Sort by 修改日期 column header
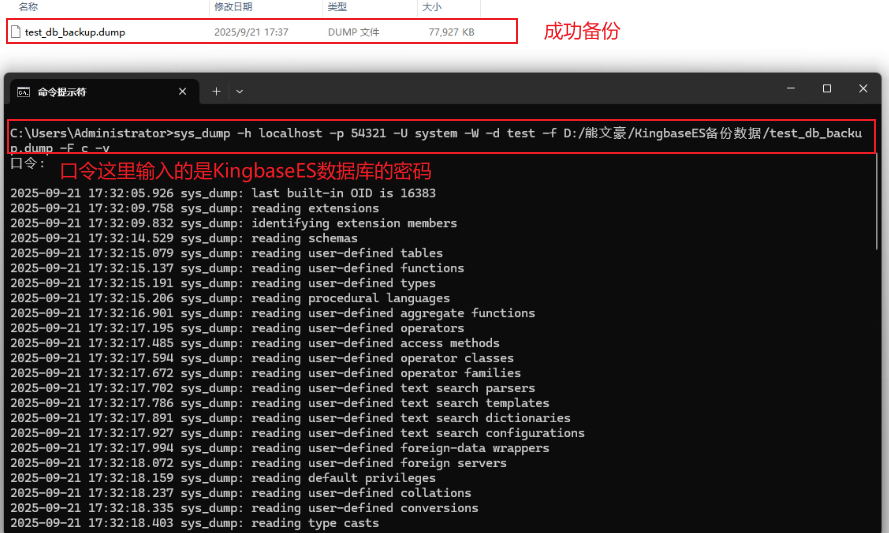 click(233, 7)
